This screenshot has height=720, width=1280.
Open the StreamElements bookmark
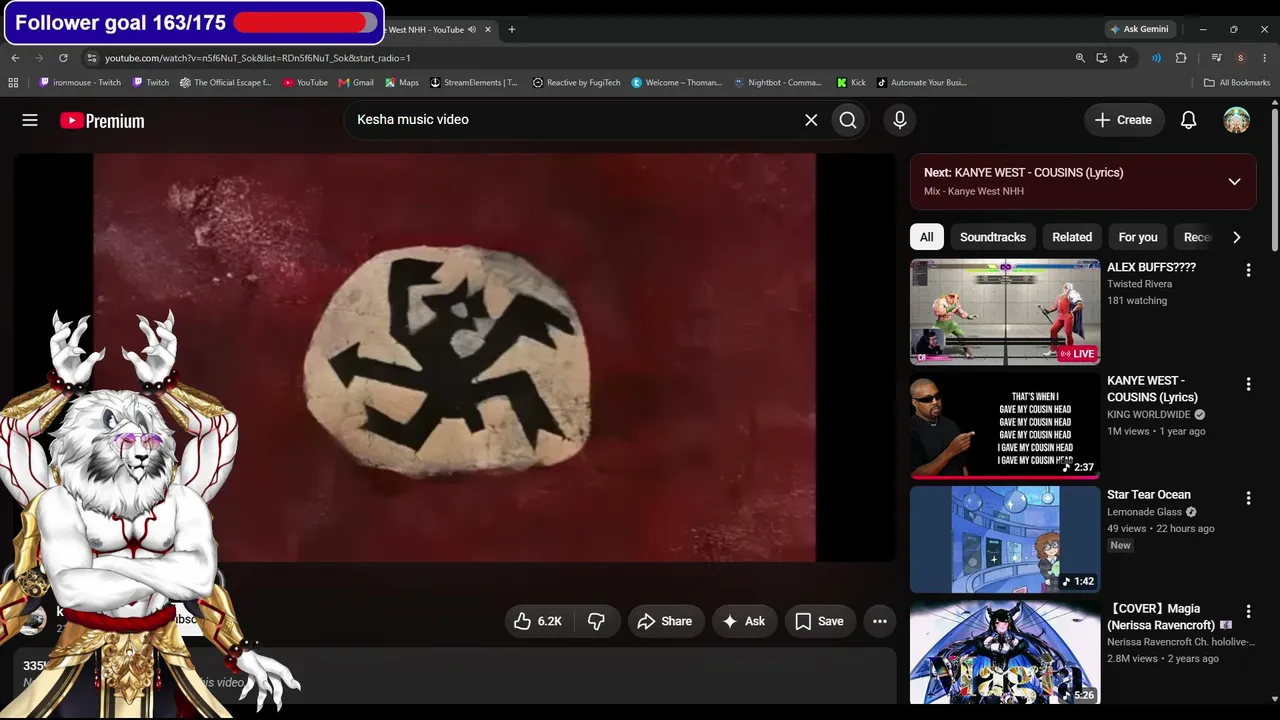pos(474,83)
